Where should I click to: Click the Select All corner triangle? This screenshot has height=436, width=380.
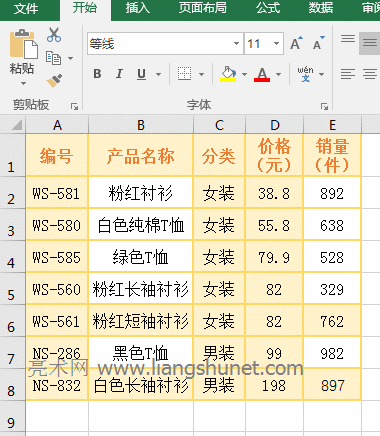coord(17,125)
